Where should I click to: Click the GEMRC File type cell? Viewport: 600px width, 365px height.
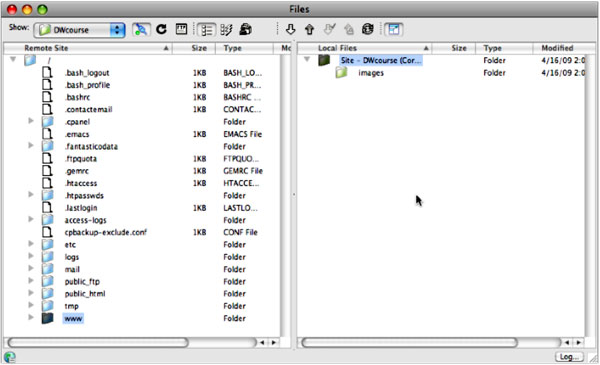[243, 171]
